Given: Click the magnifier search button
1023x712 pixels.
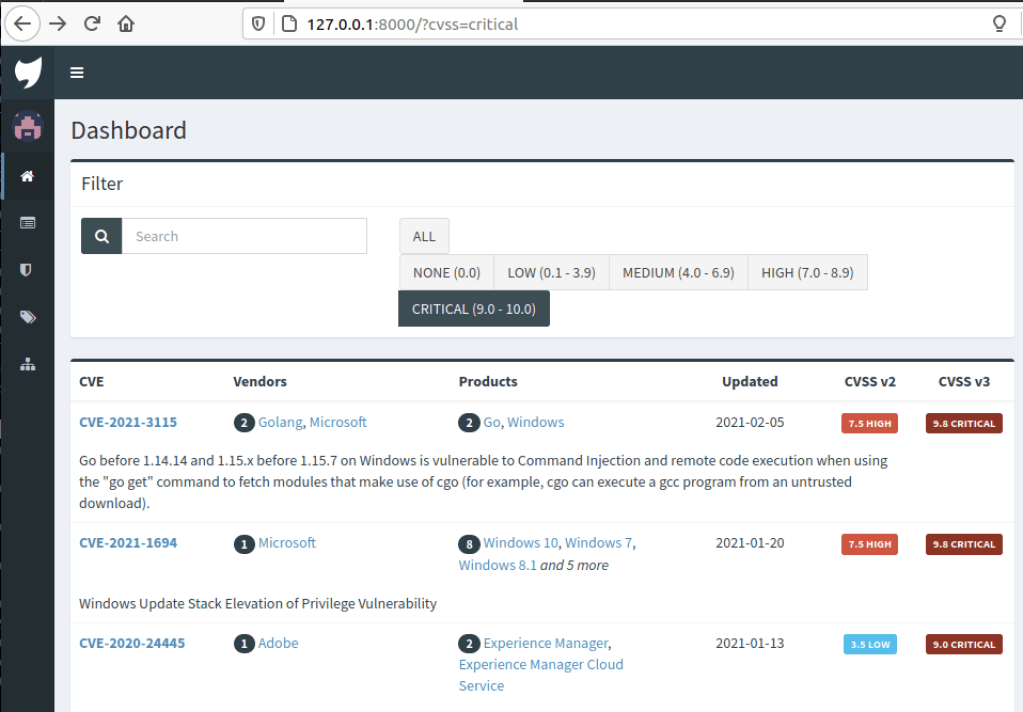Looking at the screenshot, I should click(101, 236).
